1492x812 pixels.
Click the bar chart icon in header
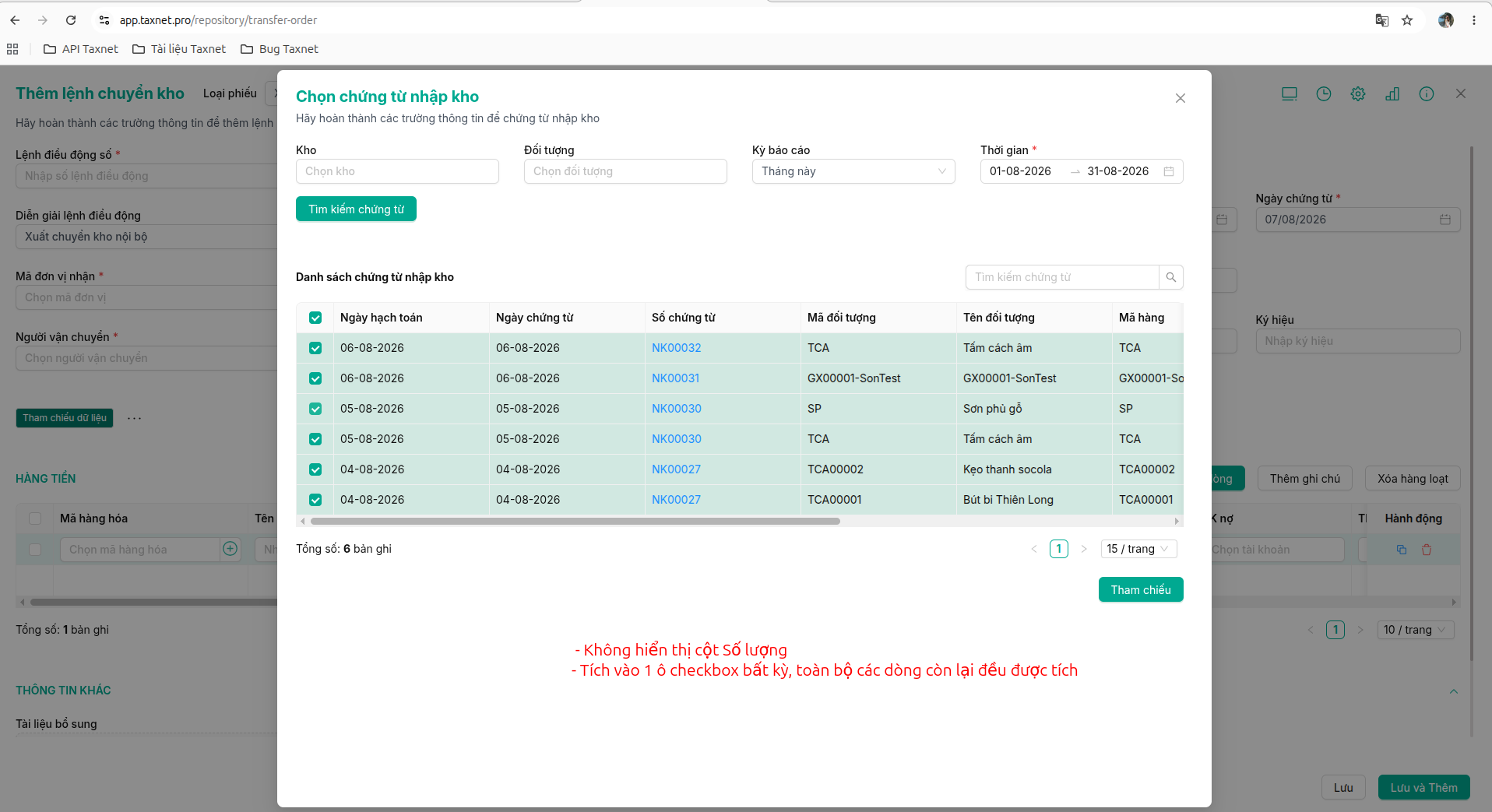pyautogui.click(x=1392, y=94)
